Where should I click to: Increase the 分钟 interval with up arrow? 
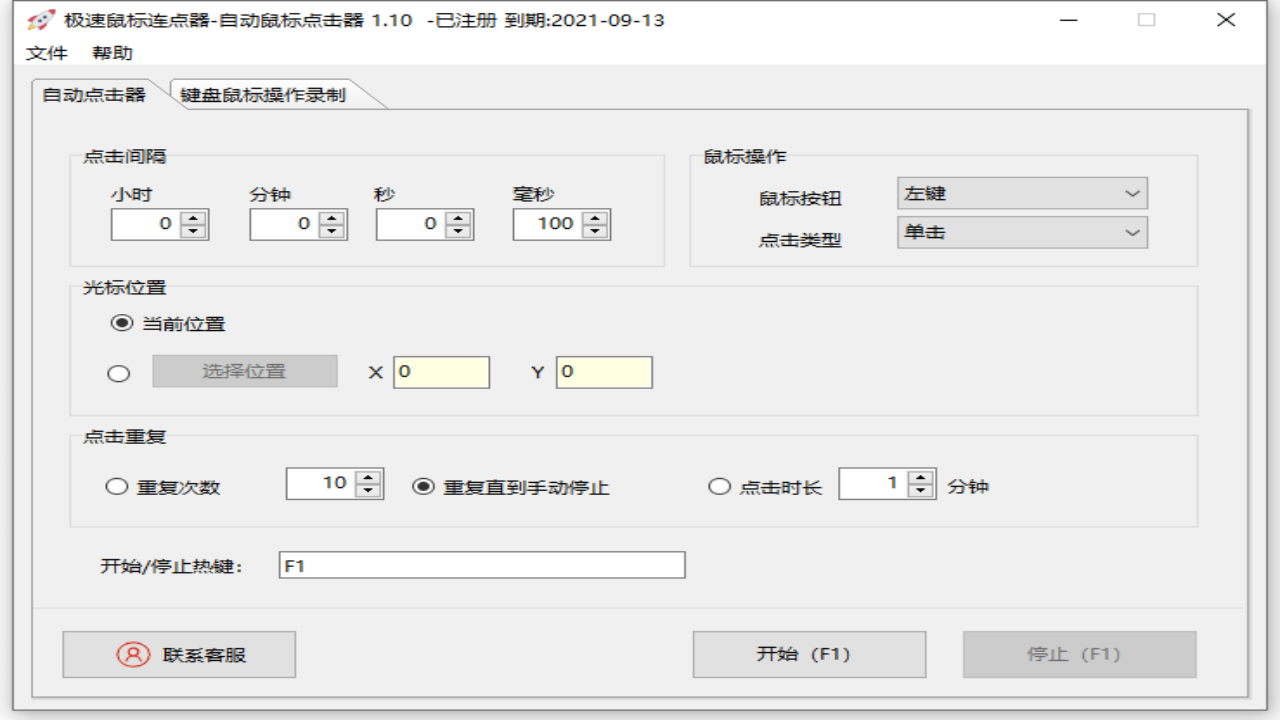pos(331,218)
